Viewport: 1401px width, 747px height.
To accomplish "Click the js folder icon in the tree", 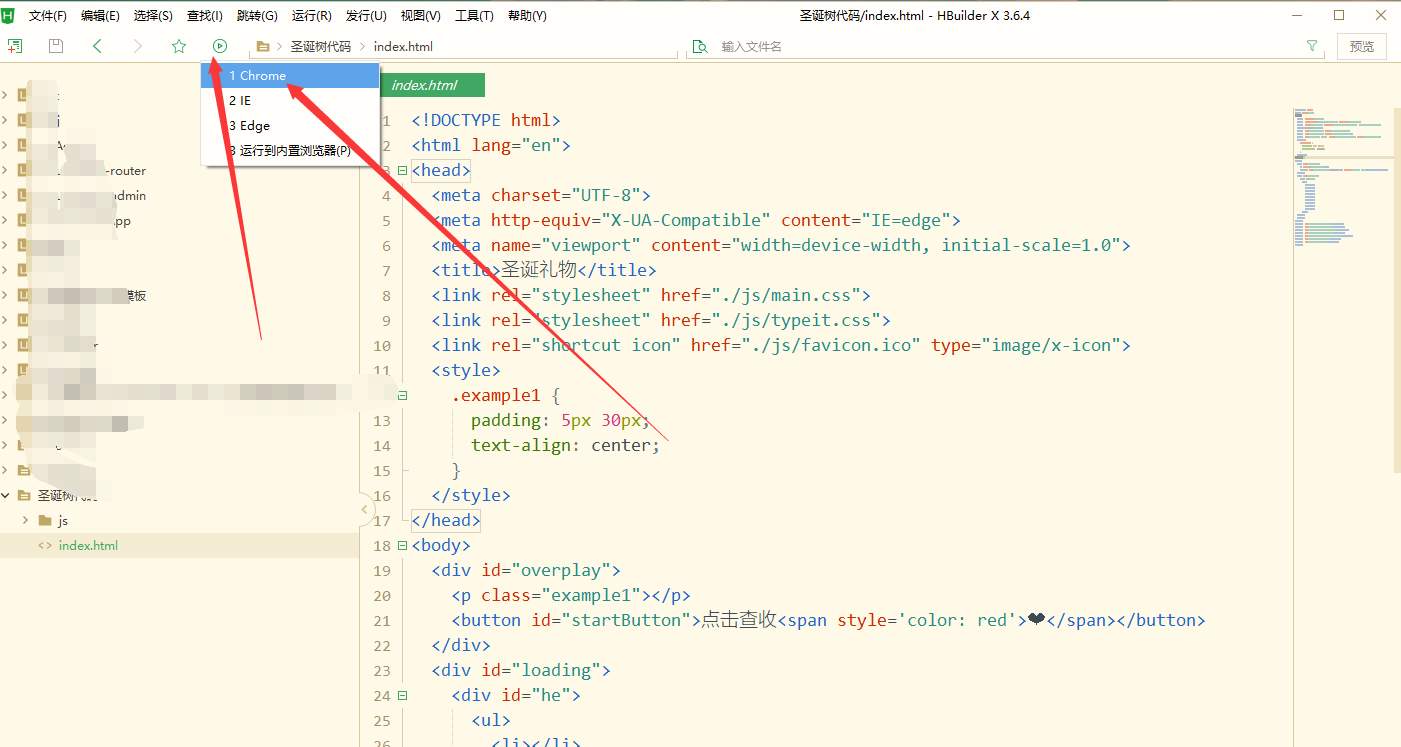I will click(44, 520).
